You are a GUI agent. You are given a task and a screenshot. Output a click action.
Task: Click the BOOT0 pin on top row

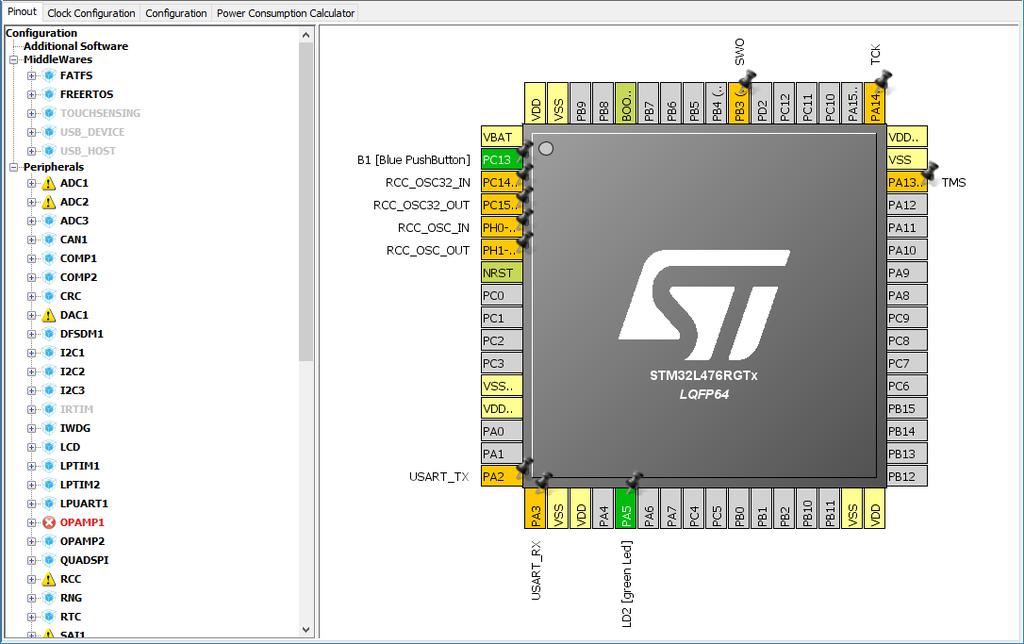pos(626,103)
